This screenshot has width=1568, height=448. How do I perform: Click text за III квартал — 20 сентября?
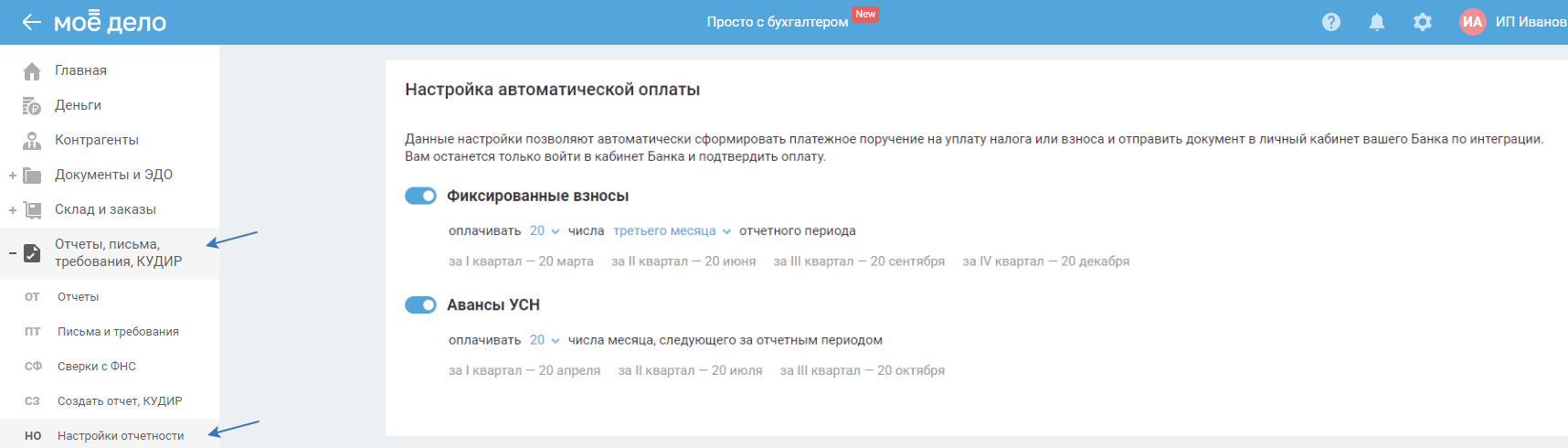click(859, 261)
